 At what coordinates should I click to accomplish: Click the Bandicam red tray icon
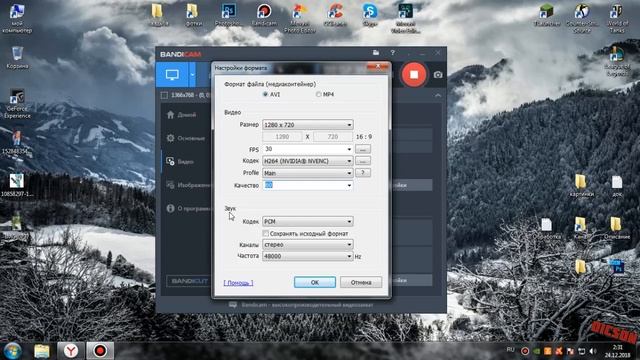tap(525, 351)
